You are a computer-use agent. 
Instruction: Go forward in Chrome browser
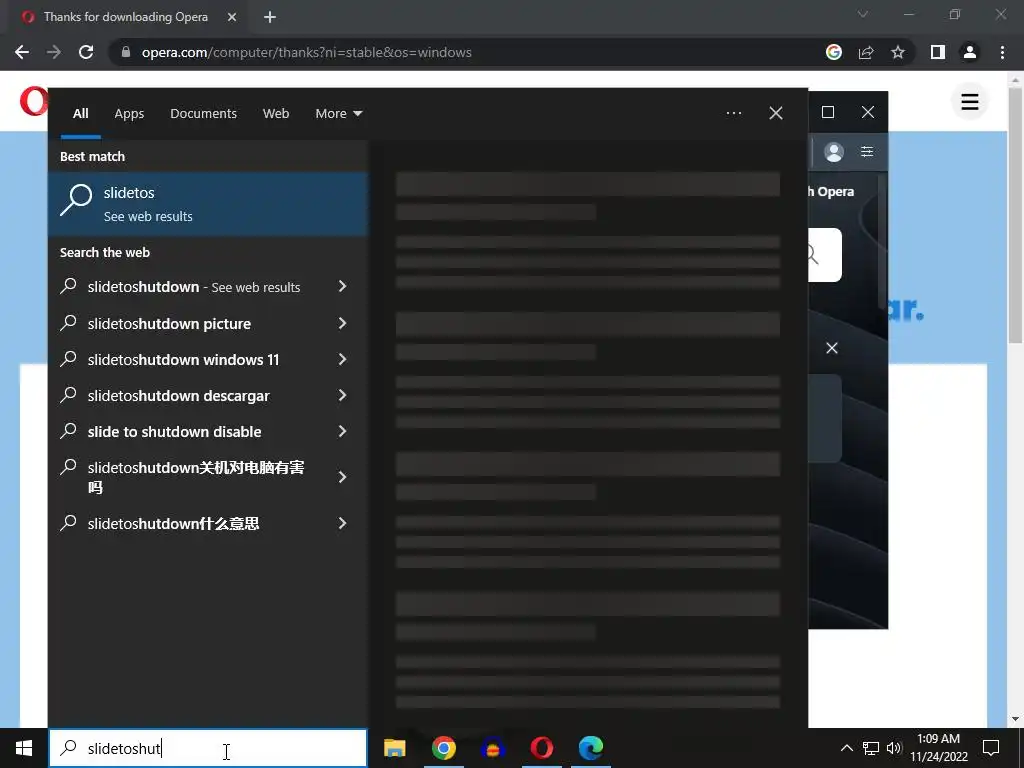tap(54, 52)
